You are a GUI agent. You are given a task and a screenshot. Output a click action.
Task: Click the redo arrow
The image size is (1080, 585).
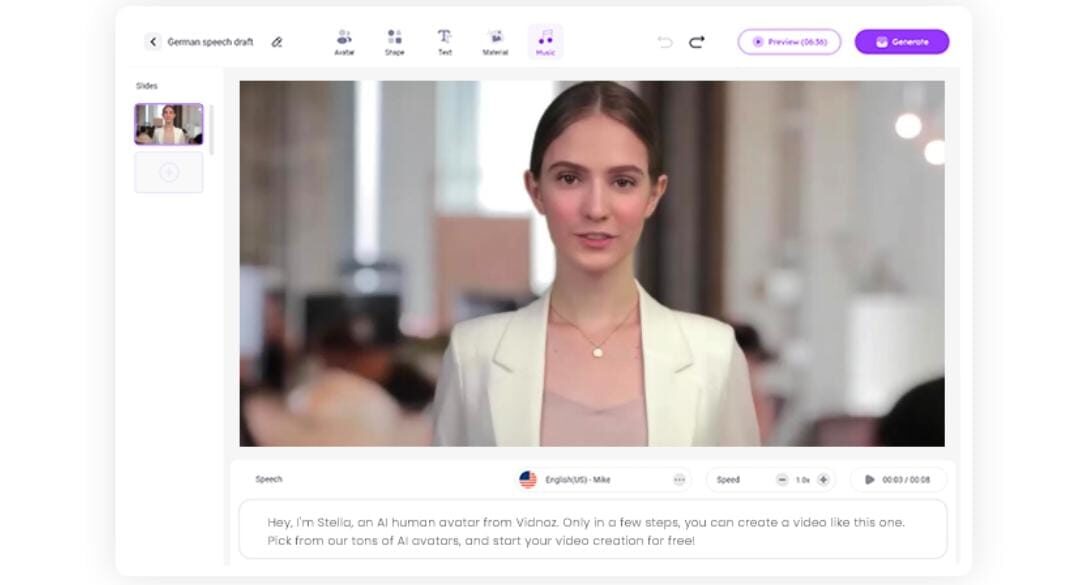697,42
